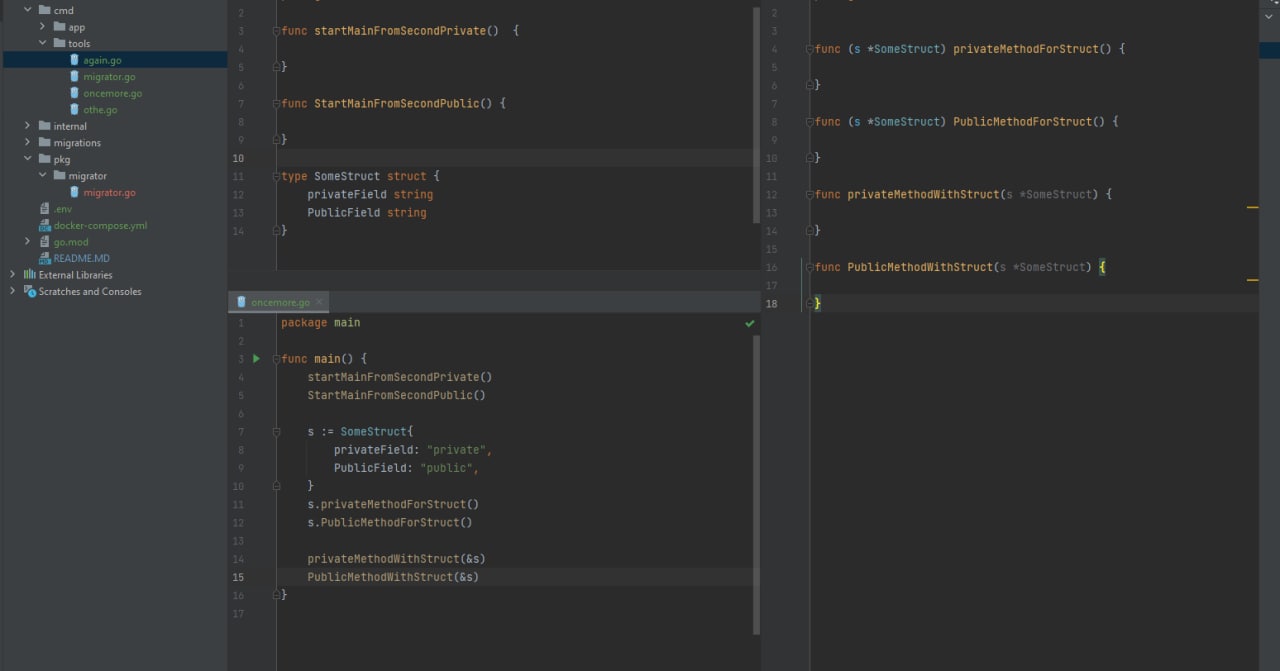Expand External Libraries node
Viewport: 1280px width, 671px height.
pos(13,274)
